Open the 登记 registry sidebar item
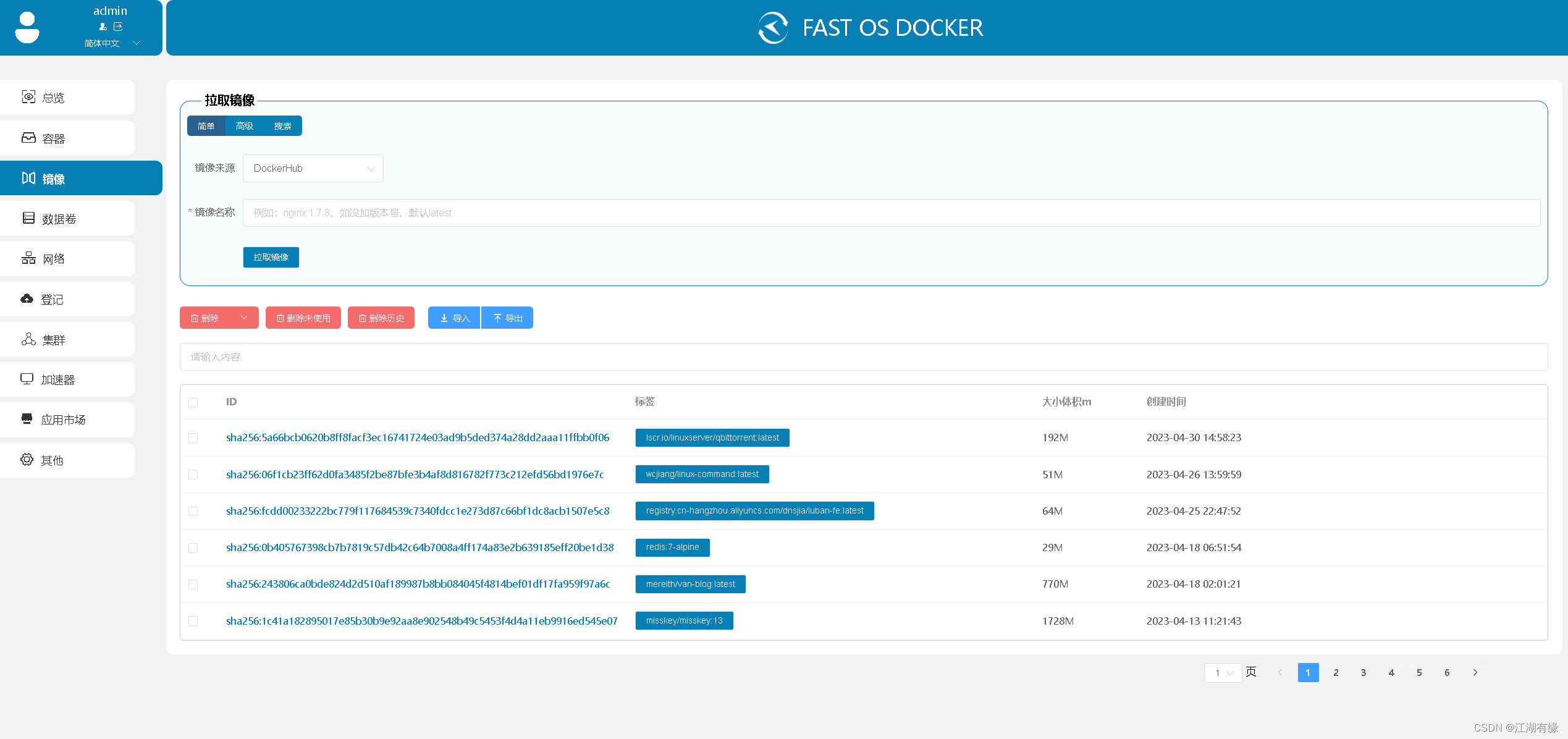This screenshot has width=1568, height=739. coord(67,299)
